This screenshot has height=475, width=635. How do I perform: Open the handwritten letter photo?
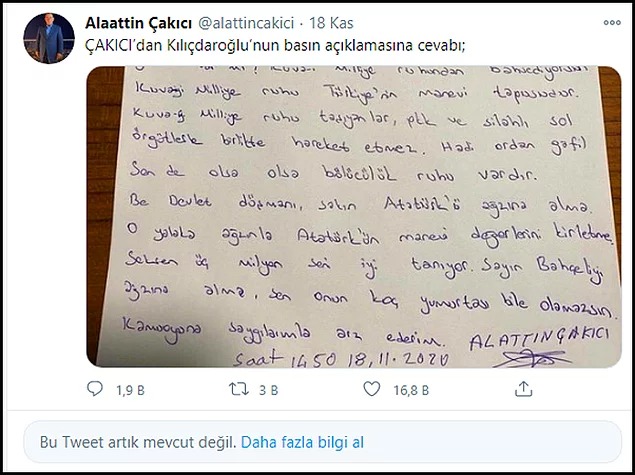coord(354,217)
